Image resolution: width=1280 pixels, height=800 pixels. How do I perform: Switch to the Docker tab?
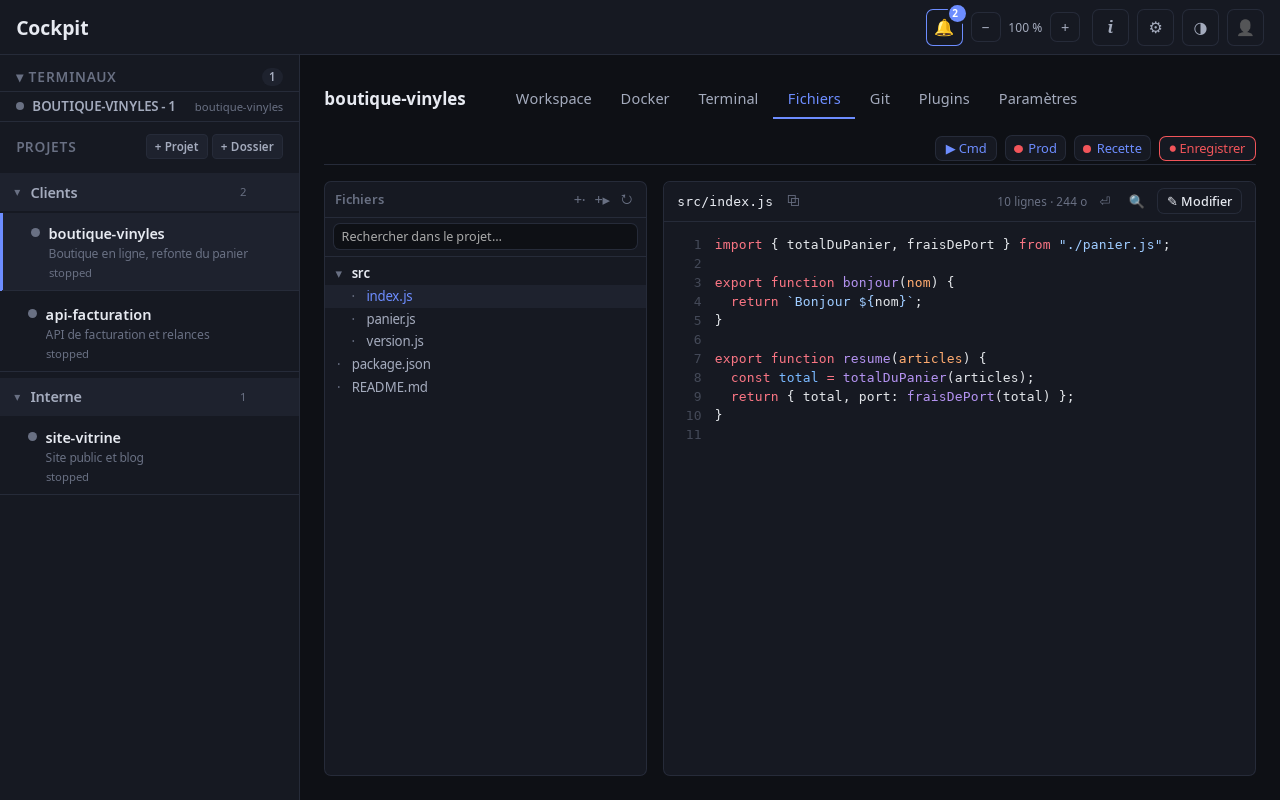[645, 99]
